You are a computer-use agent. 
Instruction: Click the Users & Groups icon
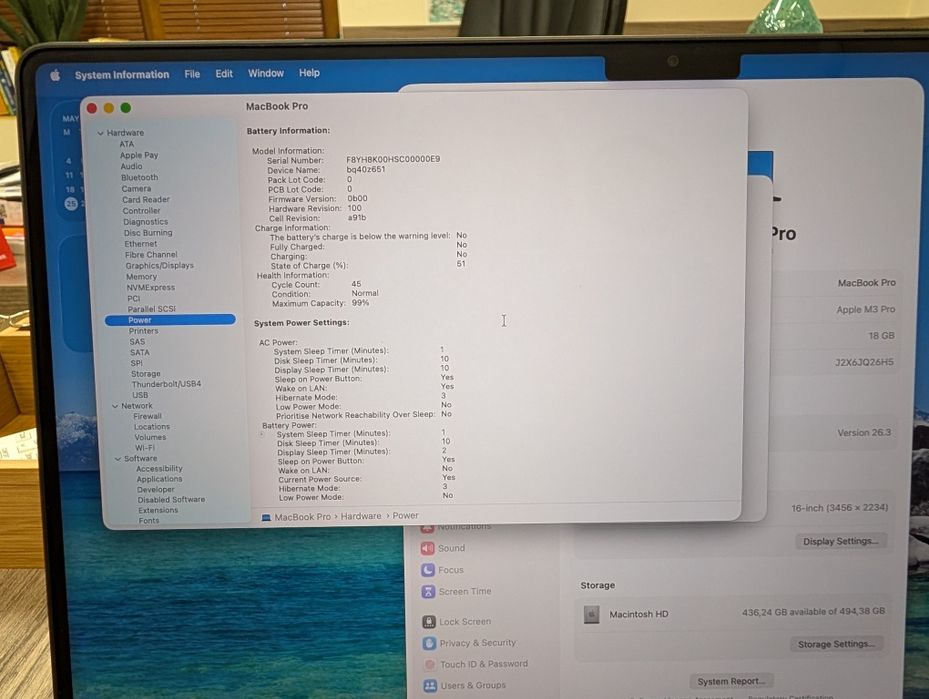pos(430,685)
